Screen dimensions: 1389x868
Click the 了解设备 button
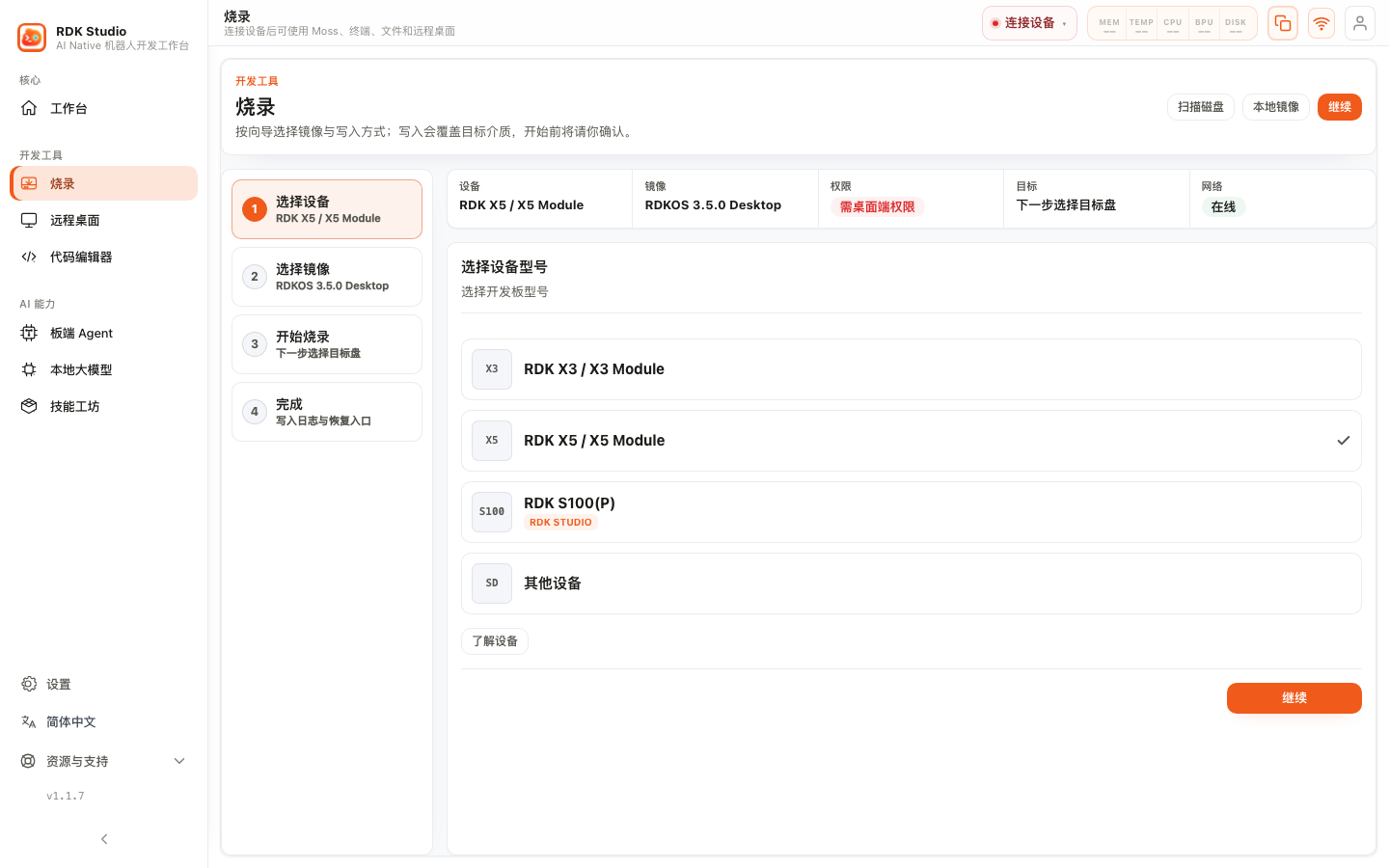pyautogui.click(x=495, y=641)
